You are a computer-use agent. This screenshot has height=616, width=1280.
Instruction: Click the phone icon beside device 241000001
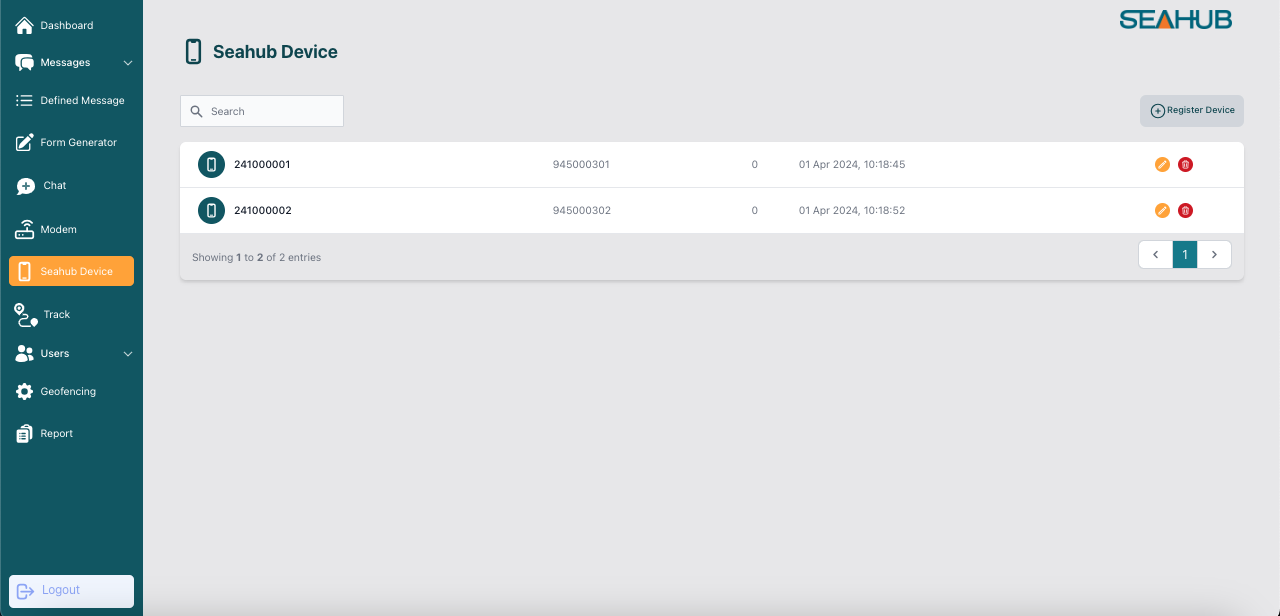pos(211,165)
